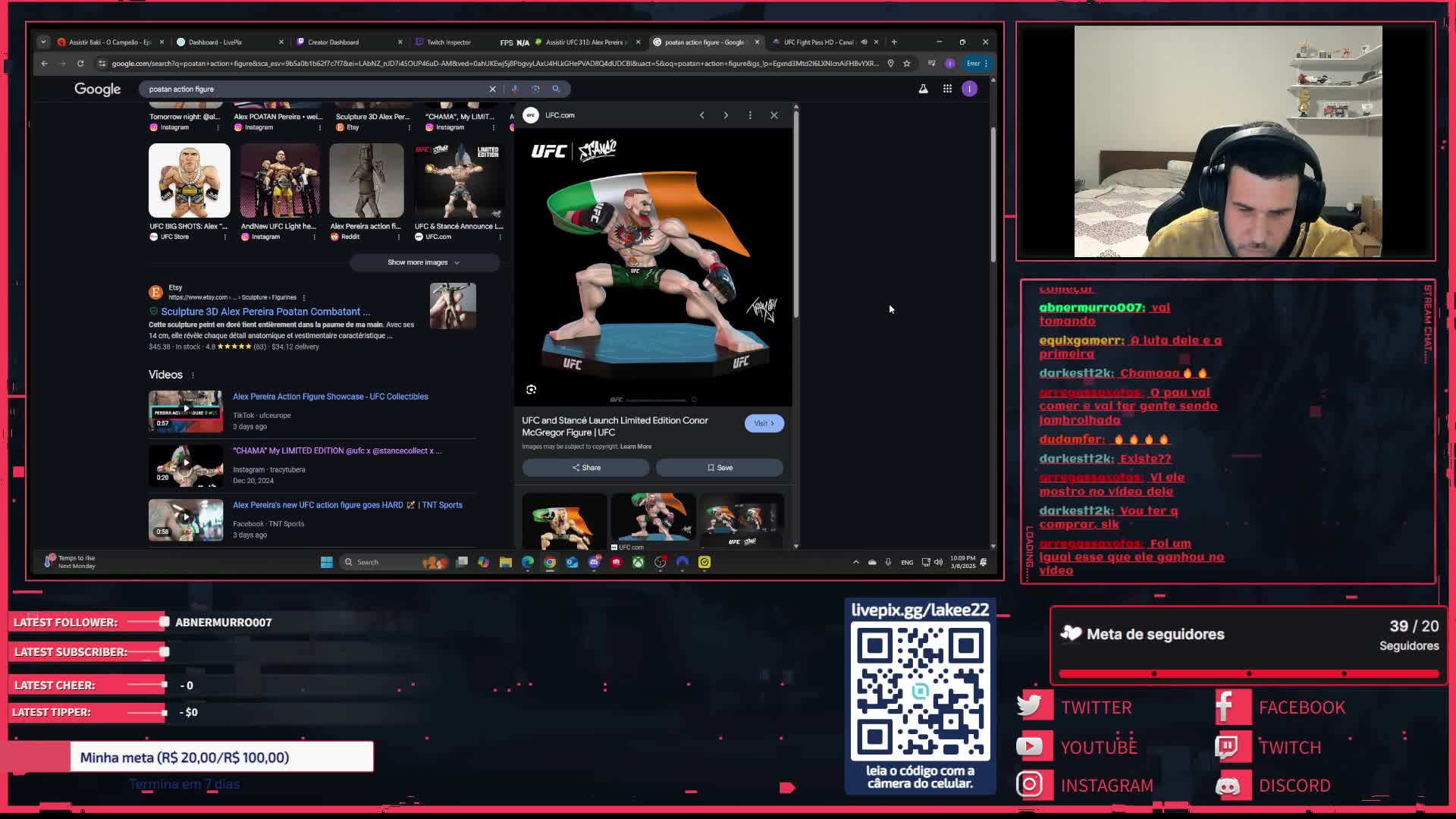Search inside image with Lens icon
The height and width of the screenshot is (819, 1456).
click(x=531, y=390)
